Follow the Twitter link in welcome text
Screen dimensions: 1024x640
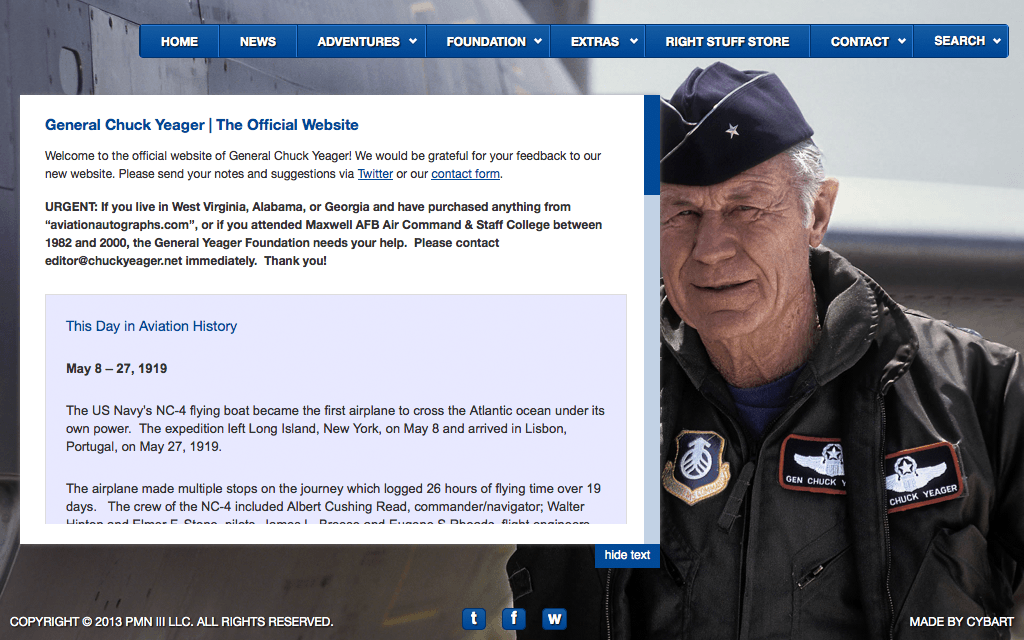point(375,174)
